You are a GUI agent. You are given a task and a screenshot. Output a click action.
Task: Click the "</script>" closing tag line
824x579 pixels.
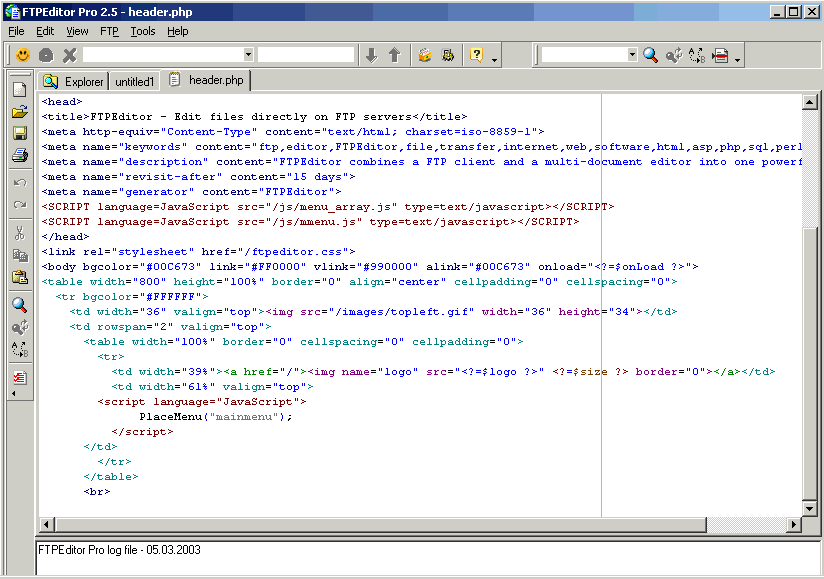(142, 432)
